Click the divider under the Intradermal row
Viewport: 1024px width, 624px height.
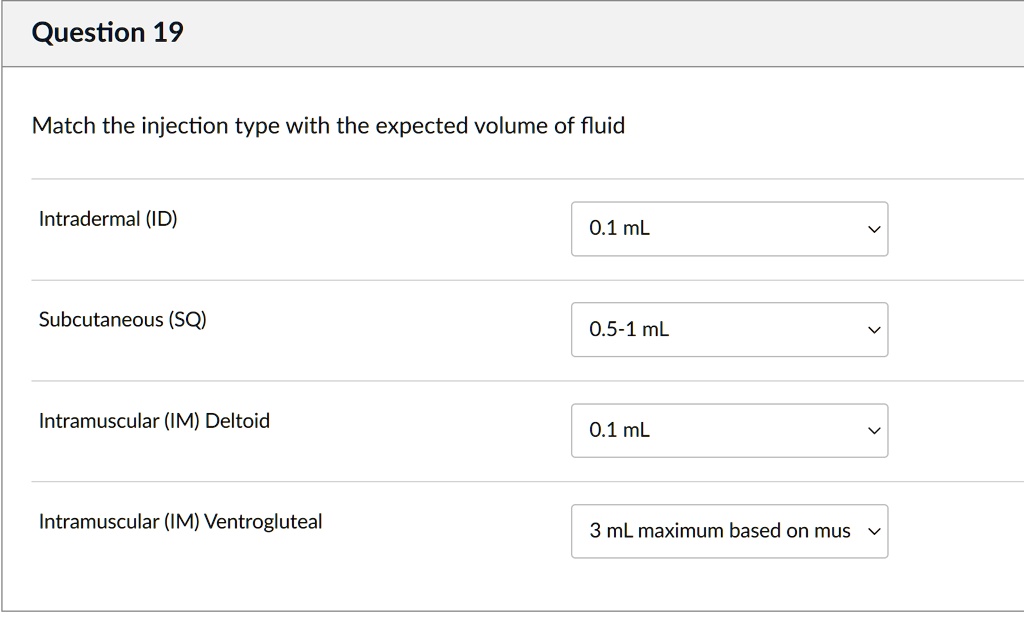tap(512, 279)
